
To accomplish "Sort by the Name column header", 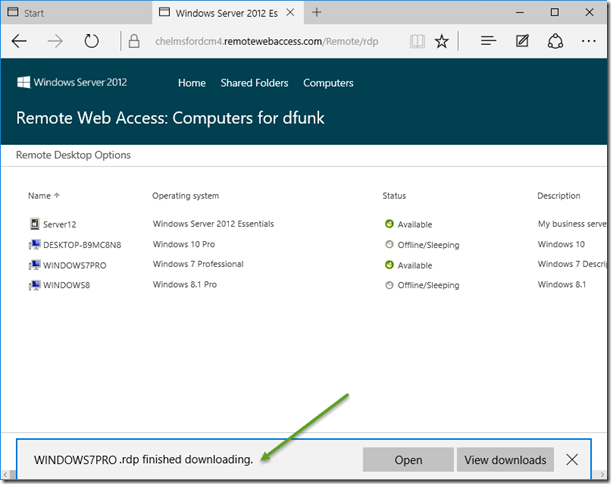I will pyautogui.click(x=39, y=196).
